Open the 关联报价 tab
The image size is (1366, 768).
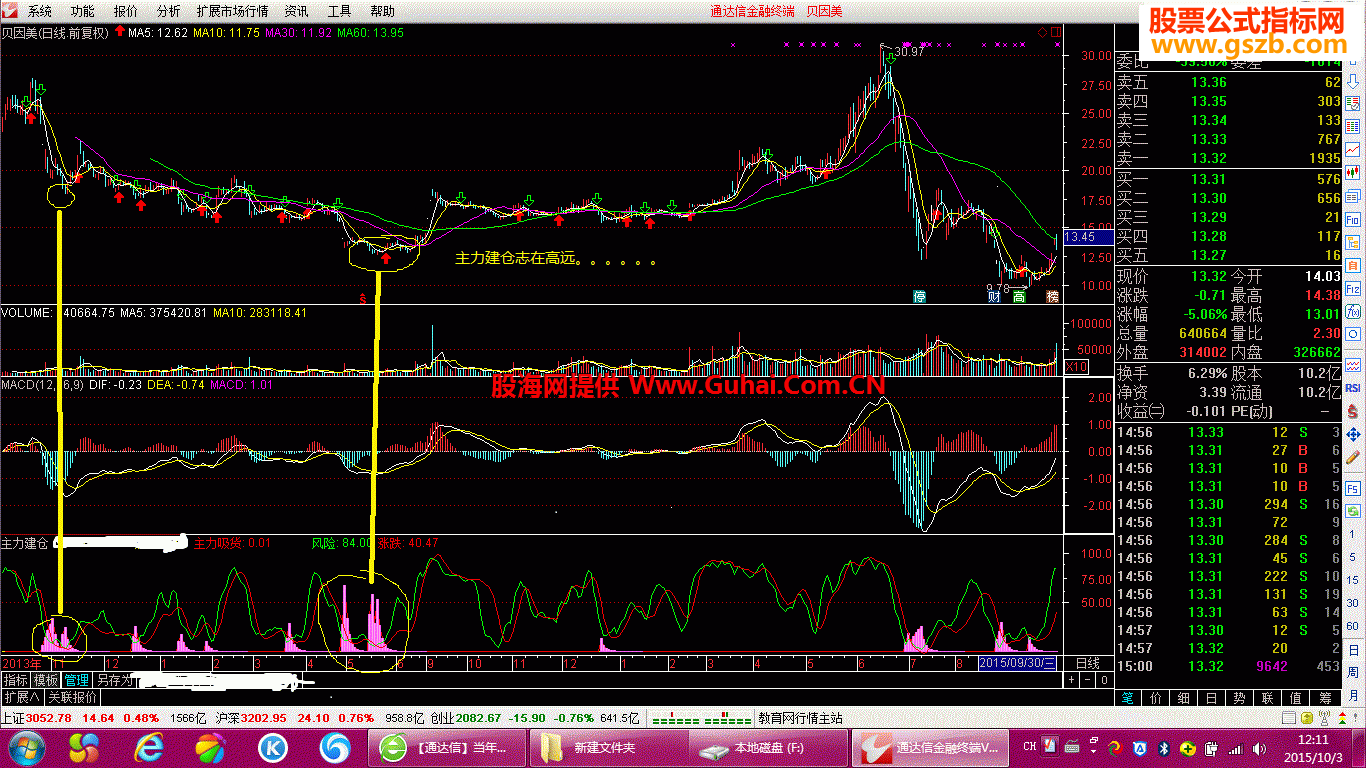click(x=72, y=697)
